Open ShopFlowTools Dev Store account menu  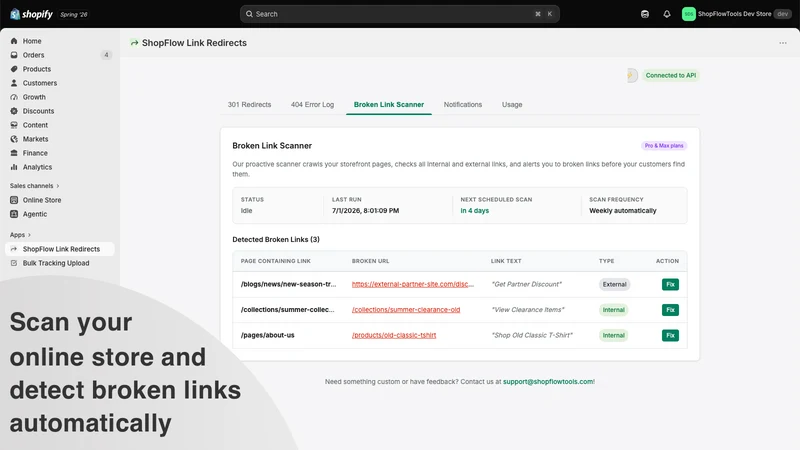pos(736,14)
